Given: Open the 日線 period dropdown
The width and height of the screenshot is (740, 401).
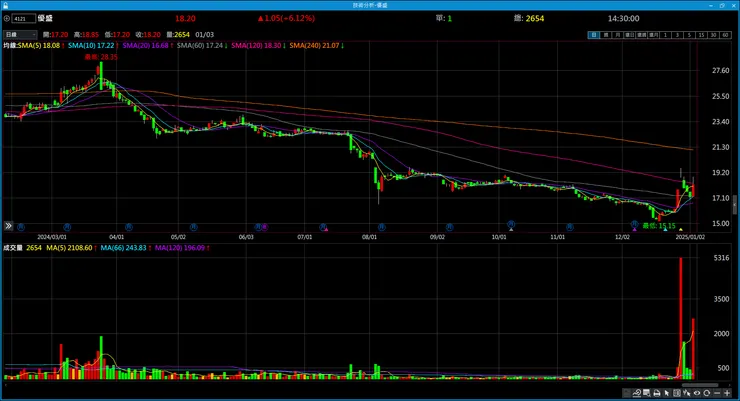Looking at the screenshot, I should pos(20,34).
